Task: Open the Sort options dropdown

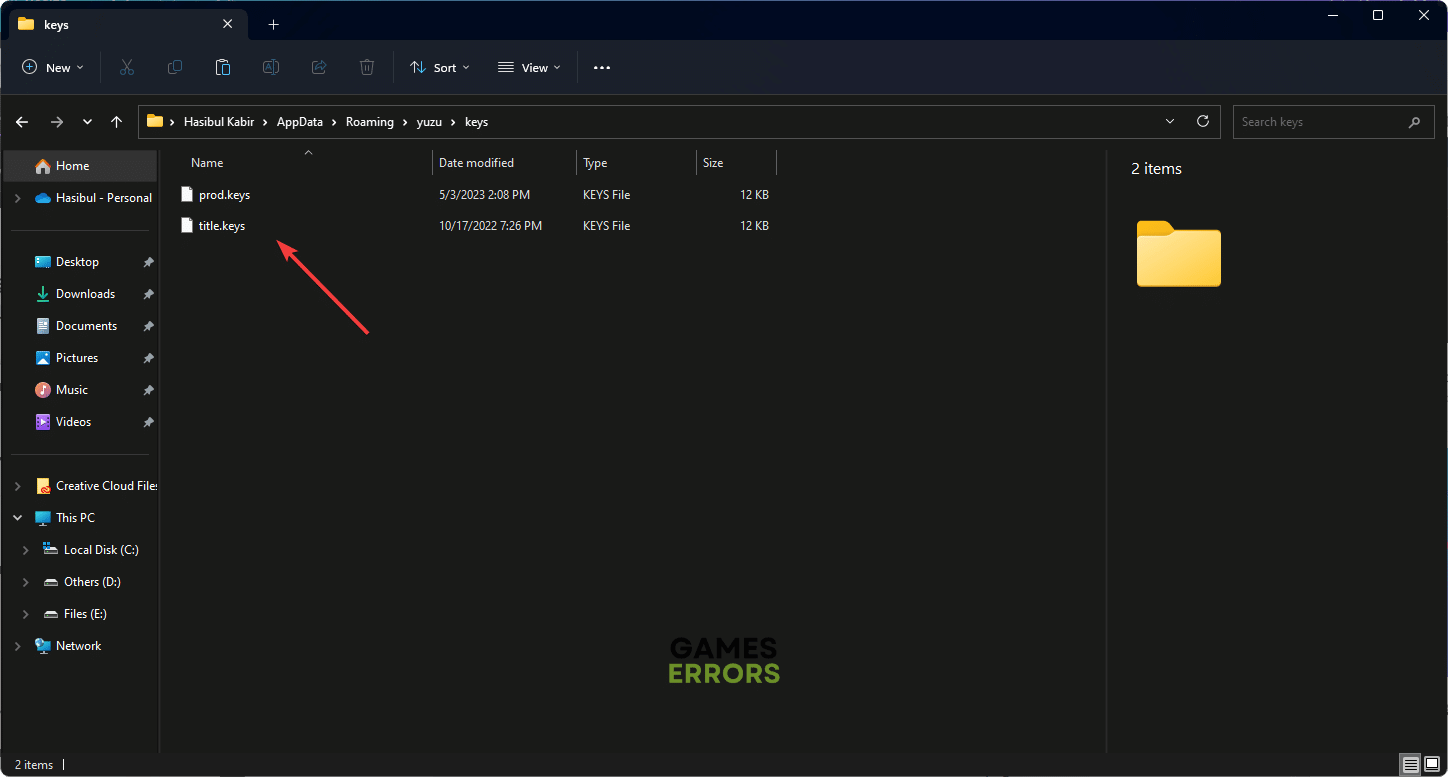Action: click(440, 67)
